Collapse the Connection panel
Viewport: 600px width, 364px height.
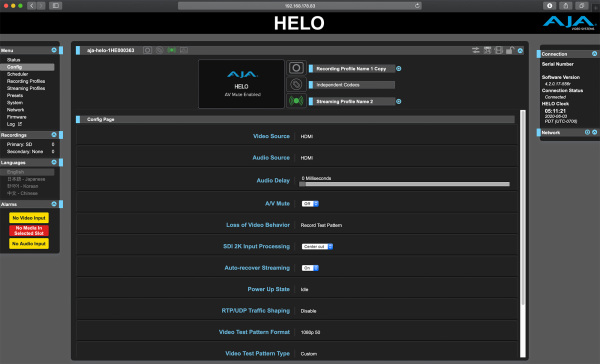(594, 54)
